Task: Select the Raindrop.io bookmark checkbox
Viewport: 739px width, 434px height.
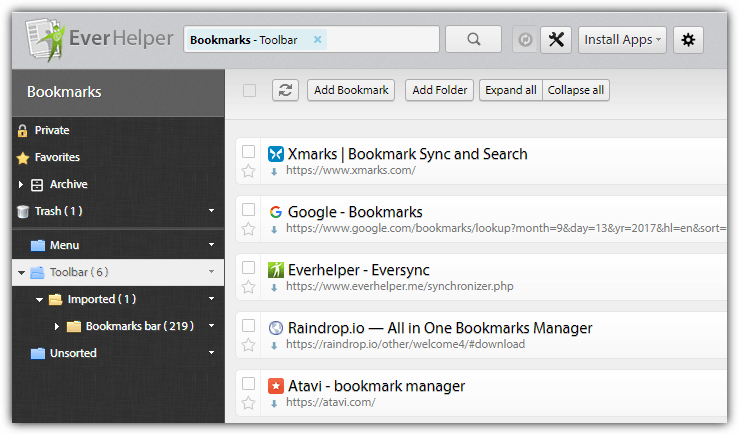Action: point(249,326)
